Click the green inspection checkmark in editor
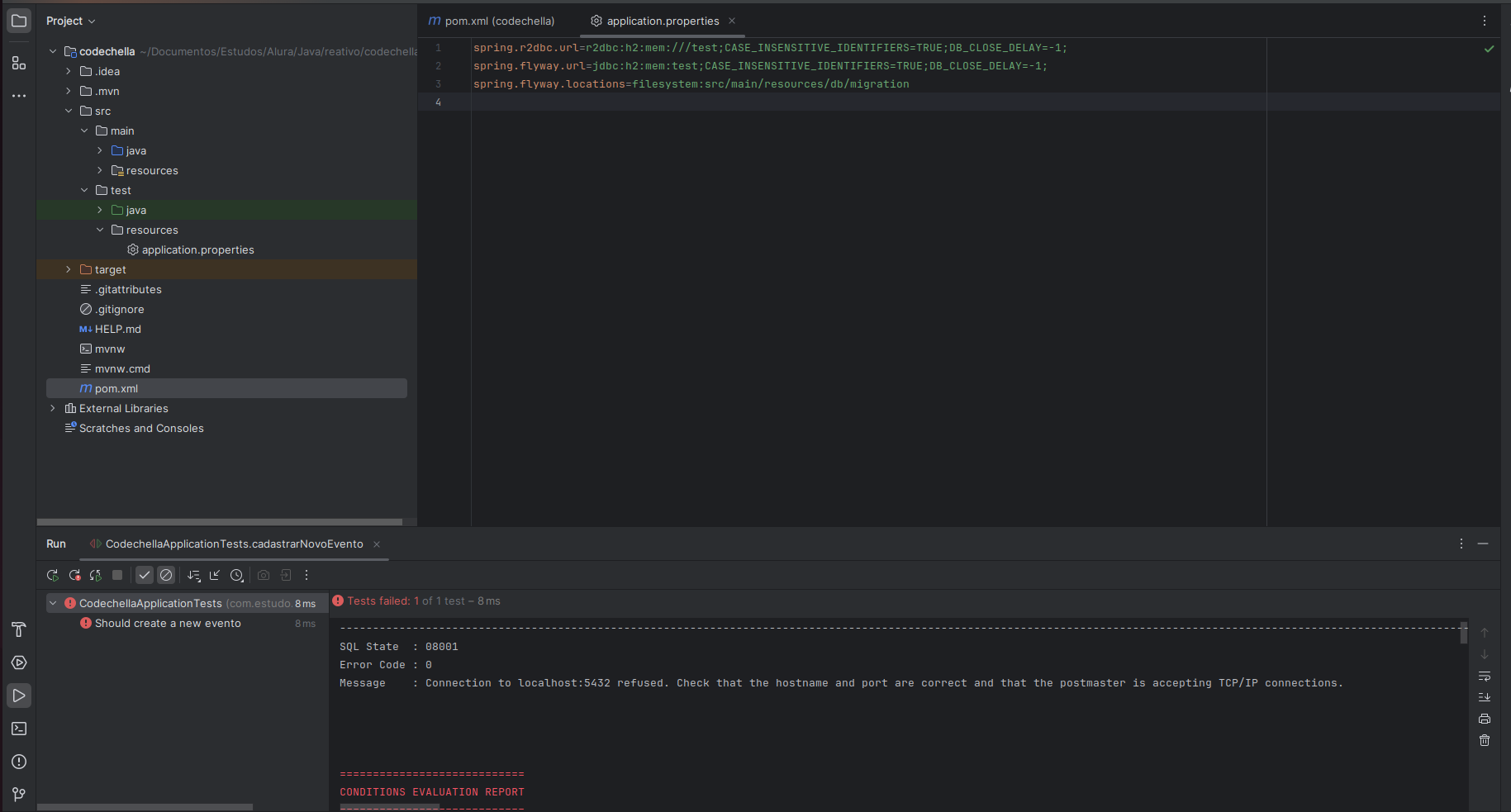The width and height of the screenshot is (1511, 812). [1489, 49]
